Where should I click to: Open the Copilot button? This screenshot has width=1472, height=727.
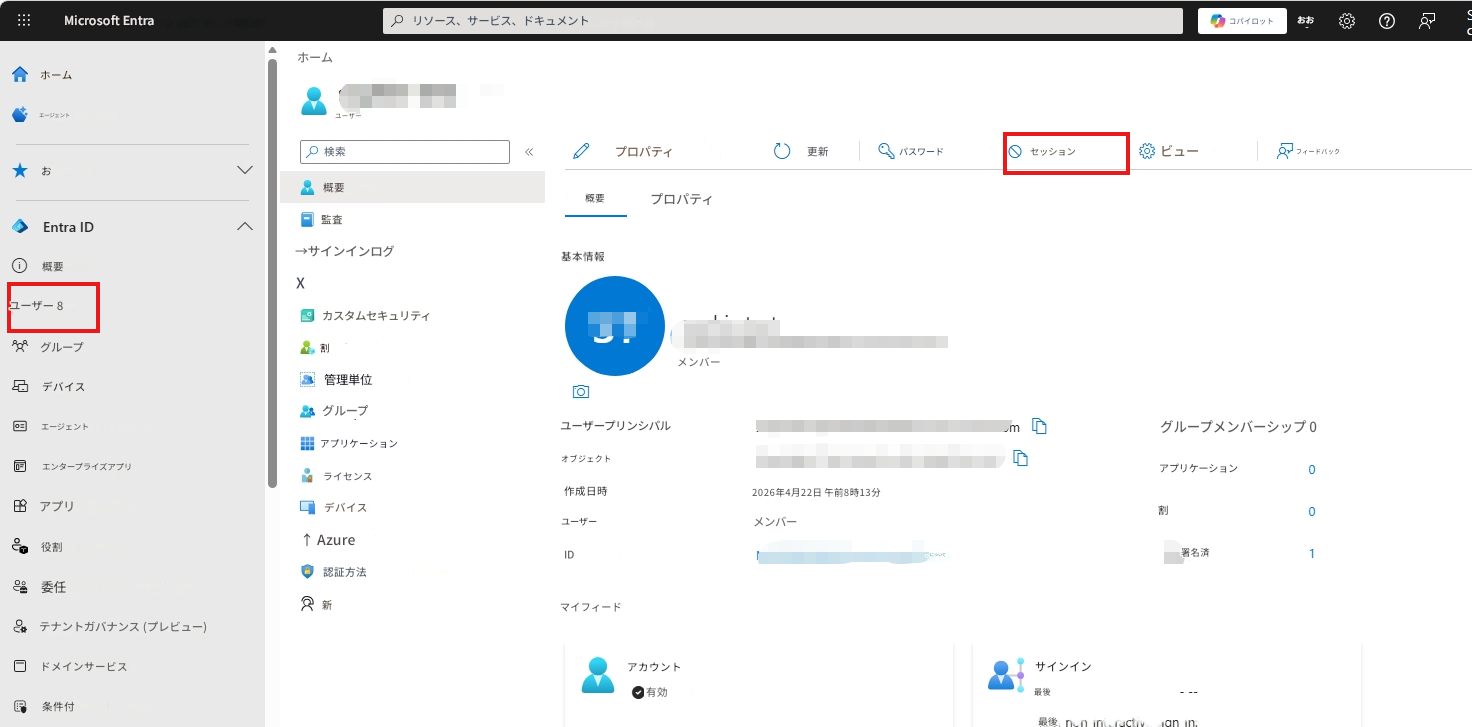[x=1242, y=21]
